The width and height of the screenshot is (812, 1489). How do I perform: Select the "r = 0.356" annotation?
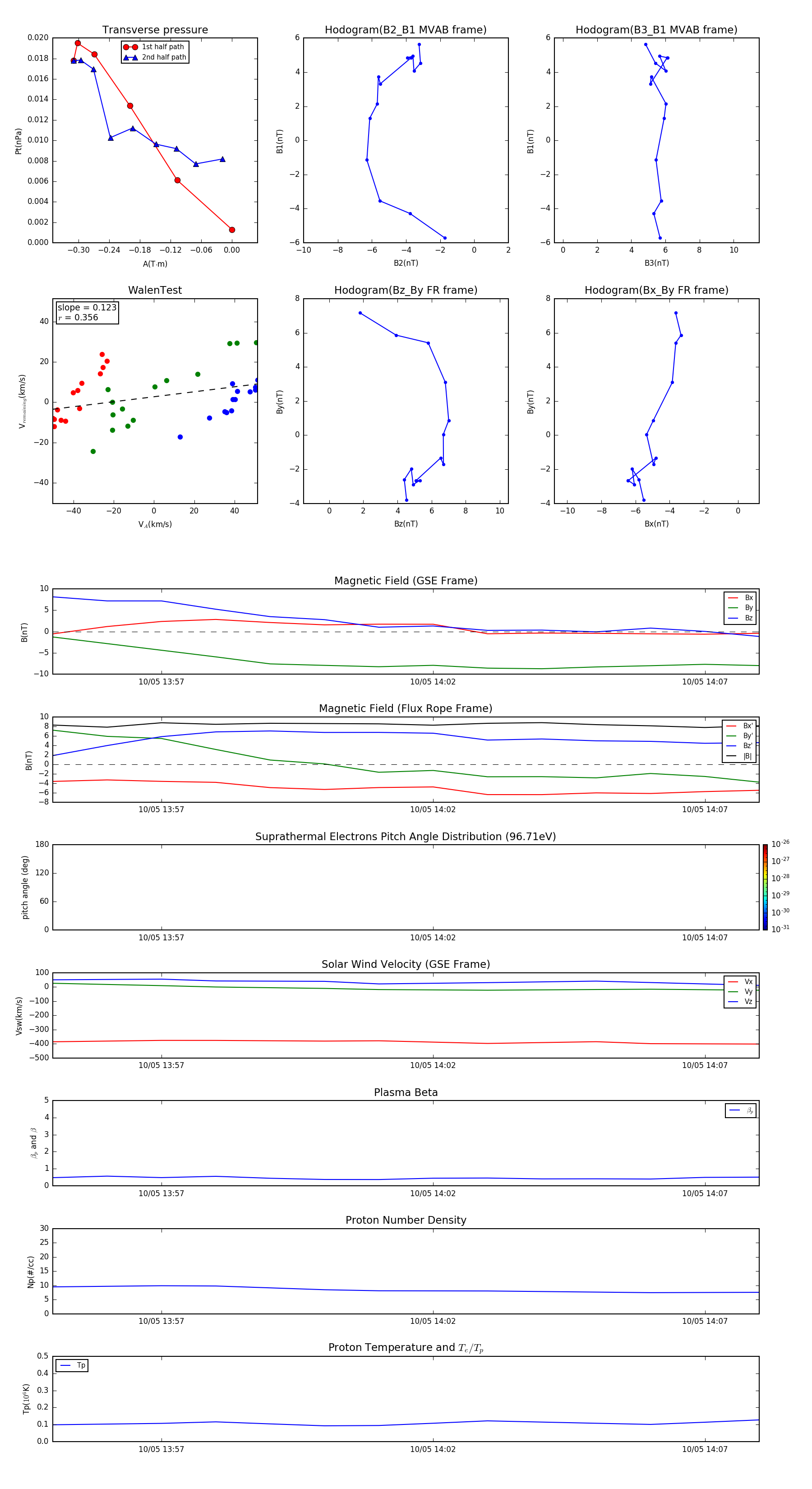(x=78, y=317)
